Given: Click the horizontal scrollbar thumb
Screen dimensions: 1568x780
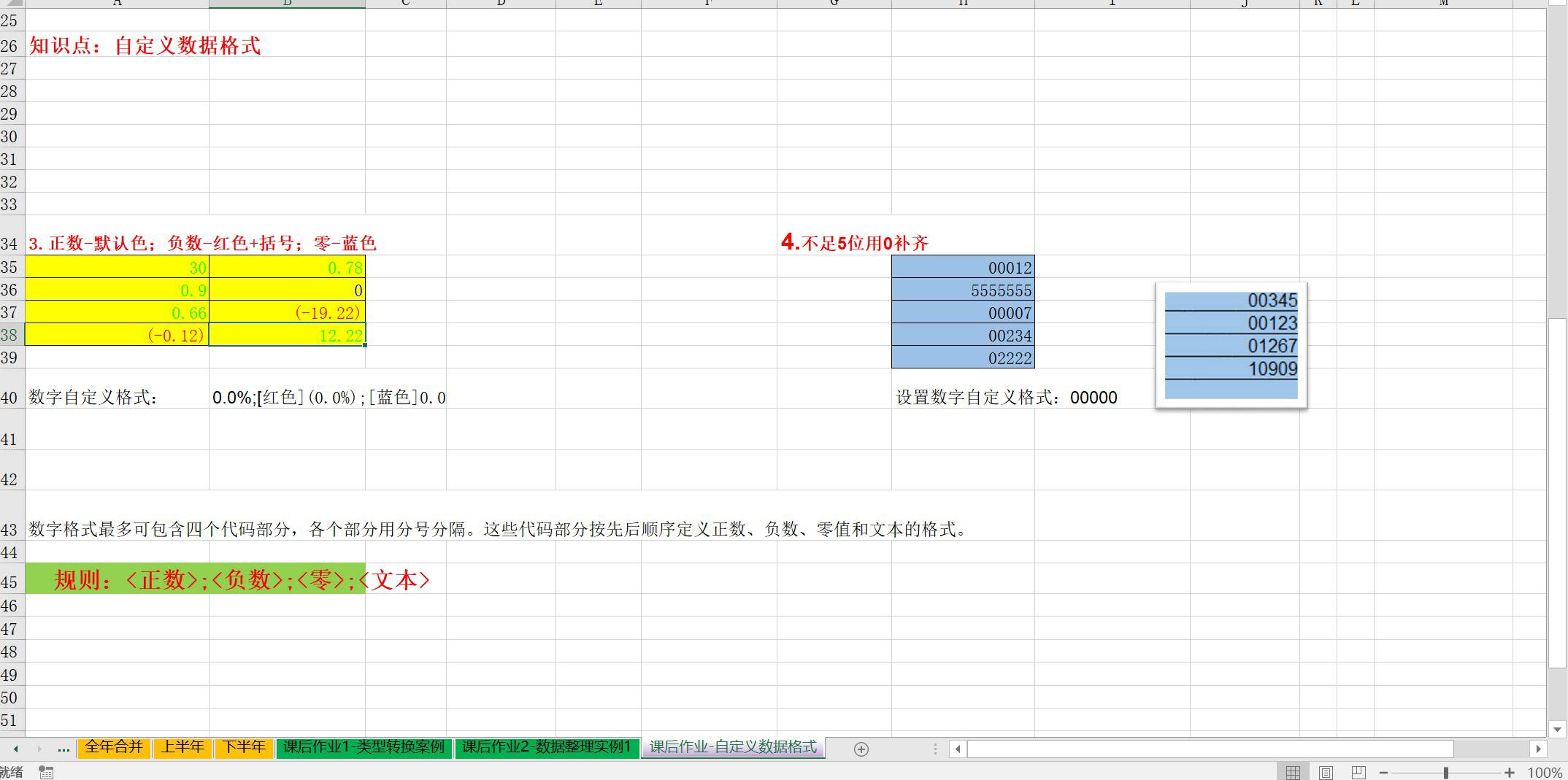Looking at the screenshot, I should (x=1210, y=749).
